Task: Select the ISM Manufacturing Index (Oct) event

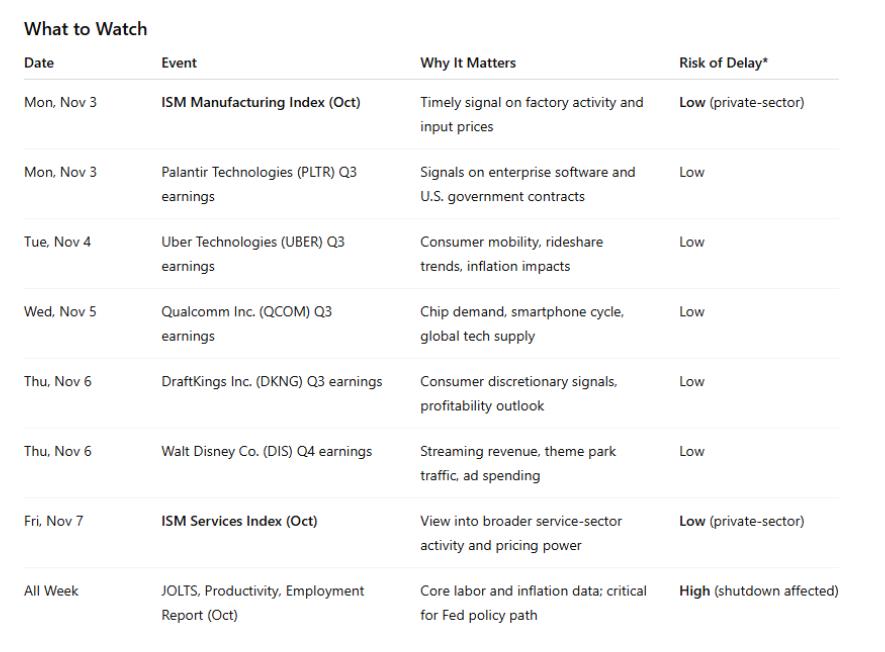Action: tap(260, 102)
